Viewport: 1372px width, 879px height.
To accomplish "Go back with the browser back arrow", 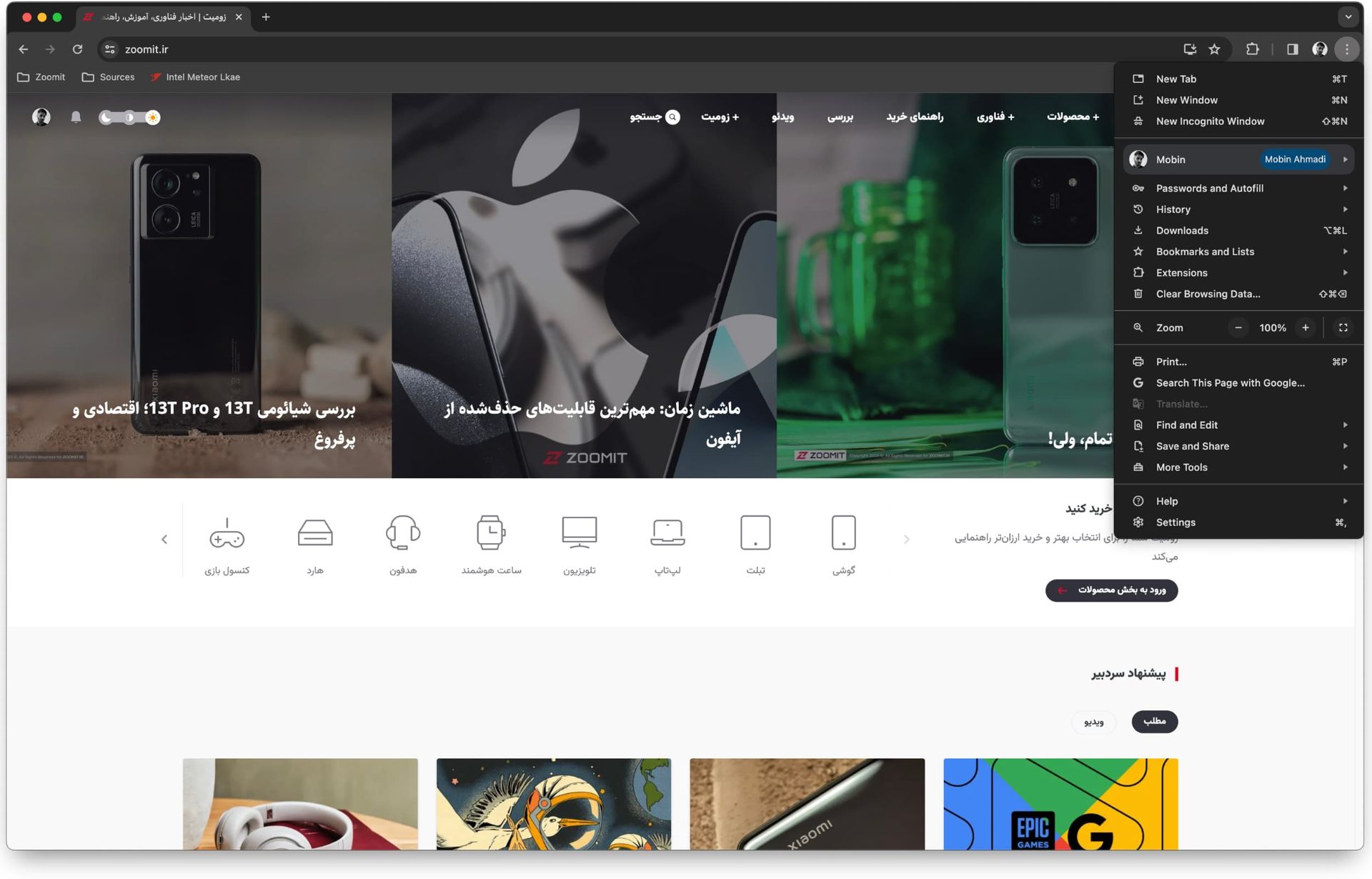I will point(23,49).
